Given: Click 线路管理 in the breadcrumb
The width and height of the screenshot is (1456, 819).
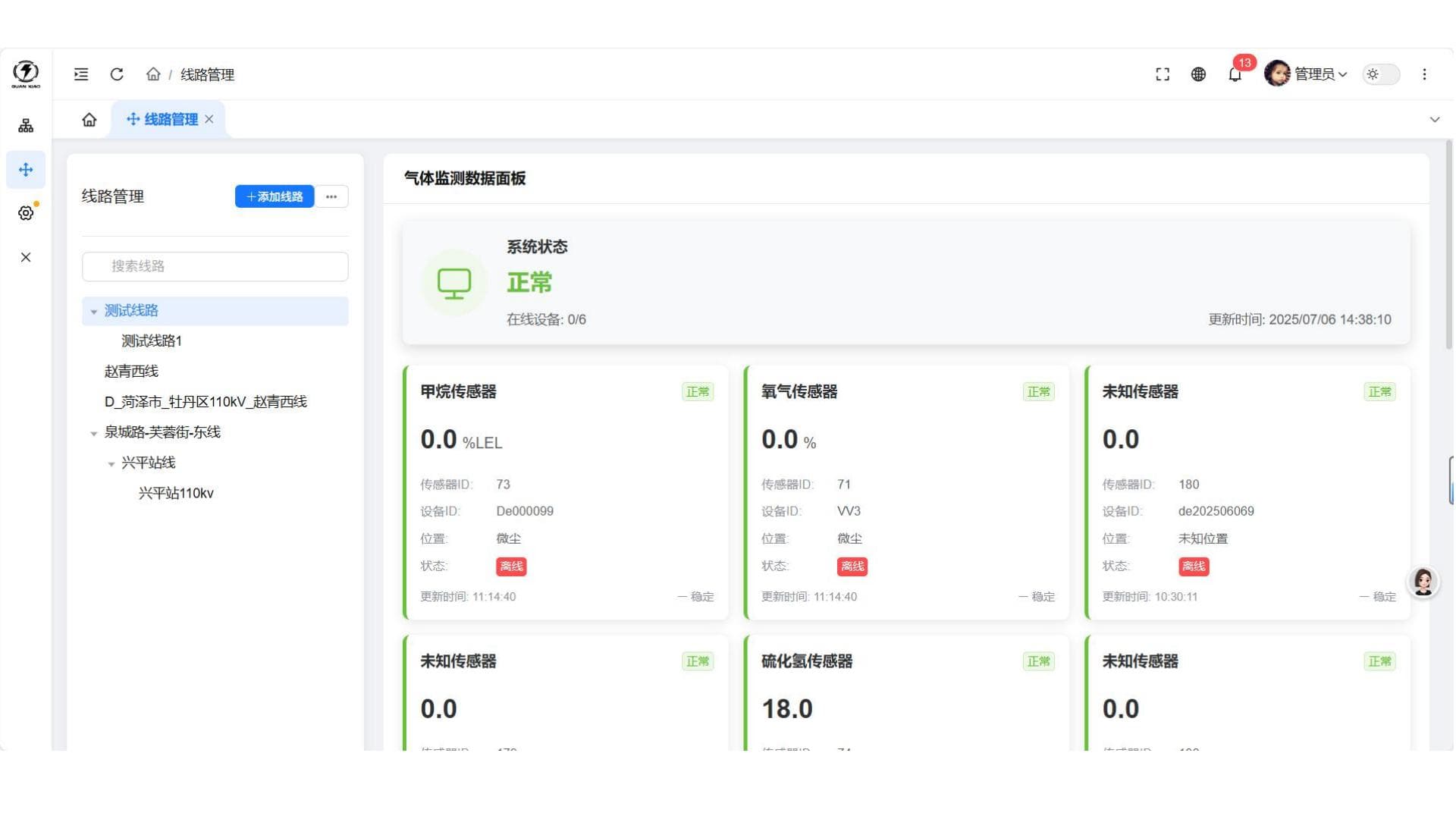Looking at the screenshot, I should coord(207,74).
